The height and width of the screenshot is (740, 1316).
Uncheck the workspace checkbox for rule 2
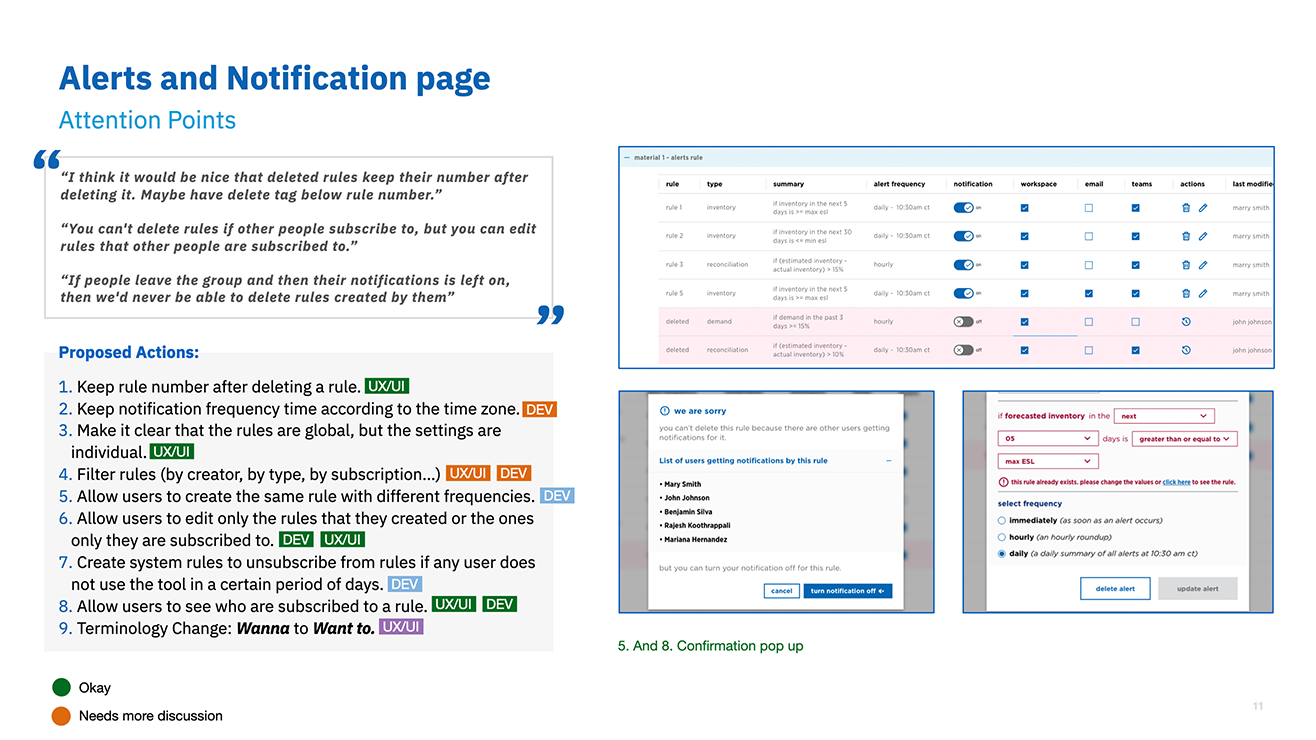tap(1025, 236)
